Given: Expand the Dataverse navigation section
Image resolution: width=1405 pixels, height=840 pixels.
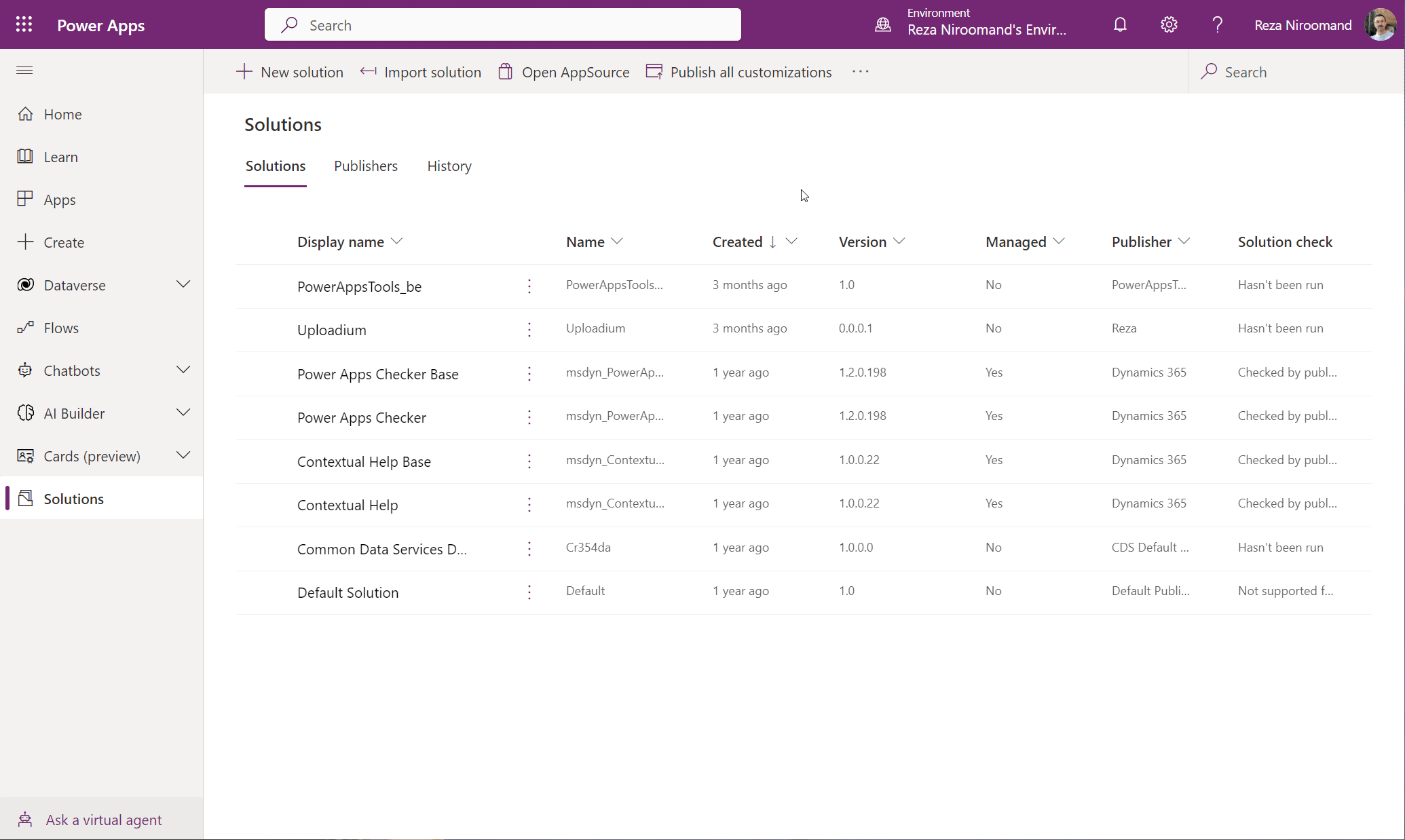Looking at the screenshot, I should tap(183, 284).
